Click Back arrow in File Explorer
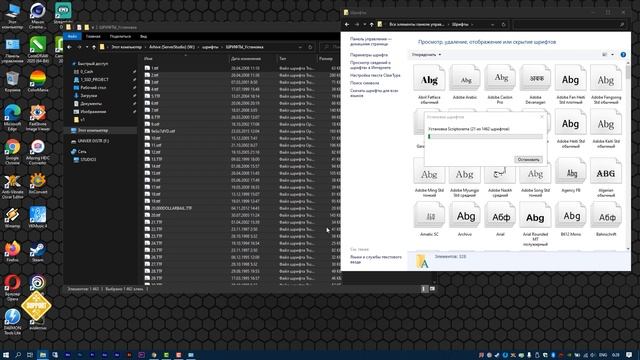The image size is (640, 360). point(69,47)
